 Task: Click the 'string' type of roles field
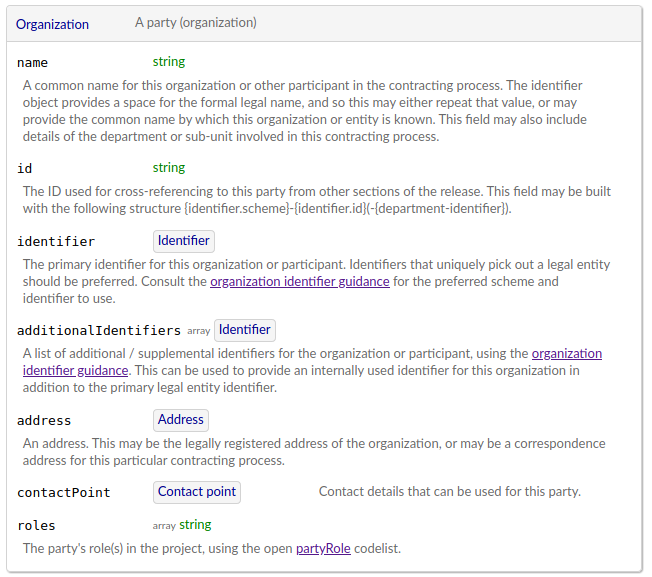195,525
